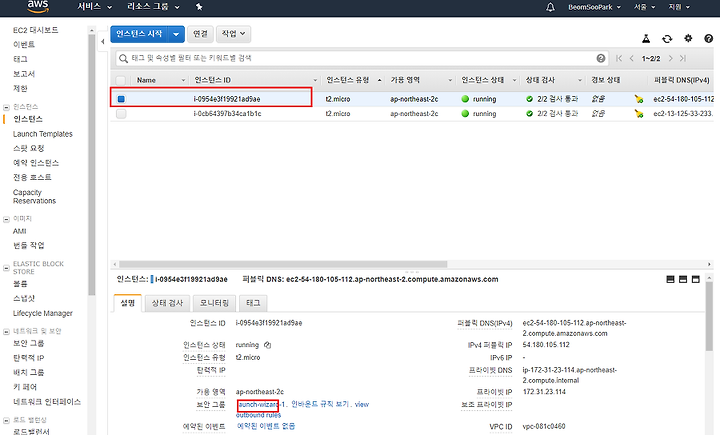
Task: Open 인바운드 규칙 보기 link
Action: click(320, 405)
